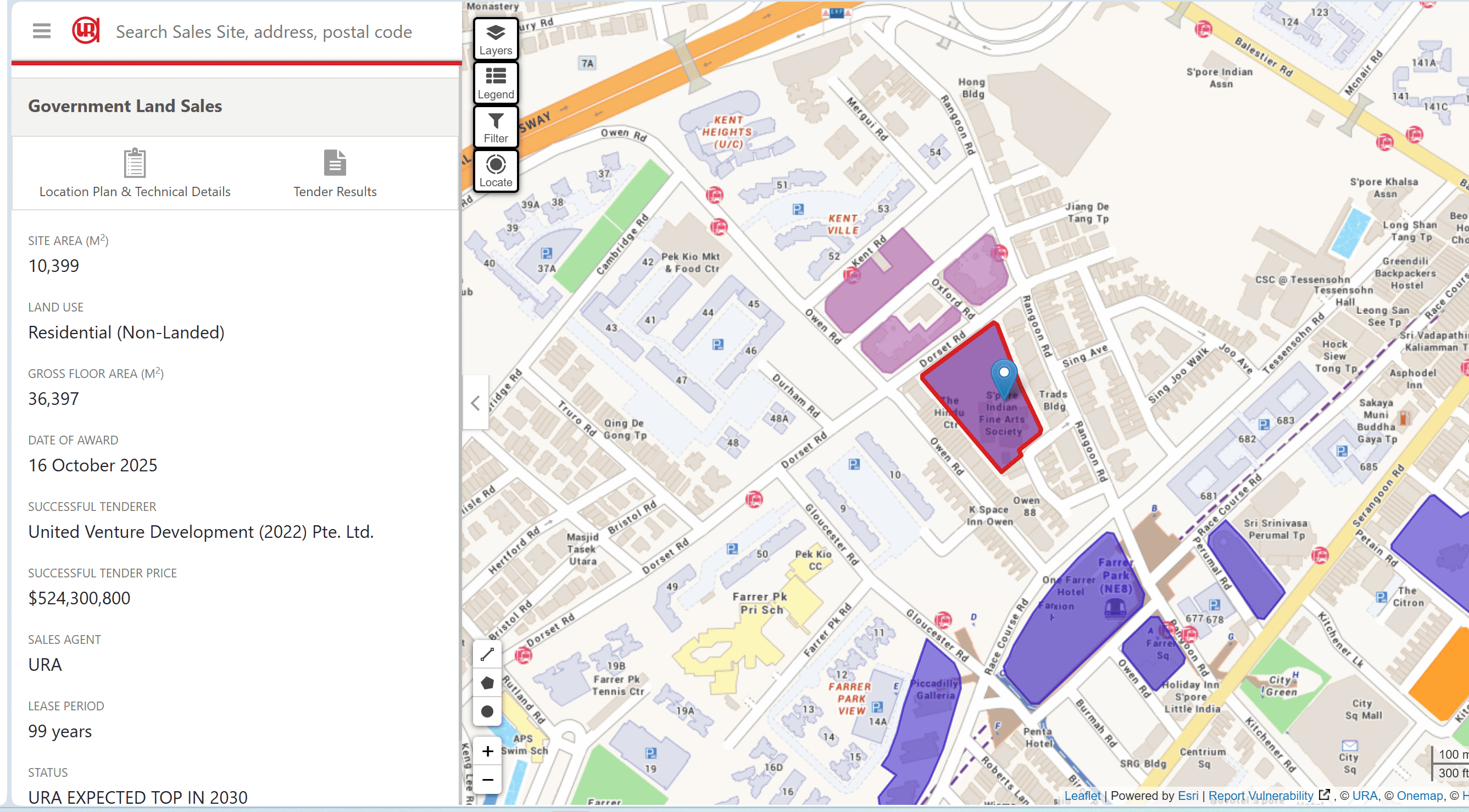Click the bus stop icon near Pek Kio Mkt
Screen dimensions: 1469x812
click(x=719, y=227)
